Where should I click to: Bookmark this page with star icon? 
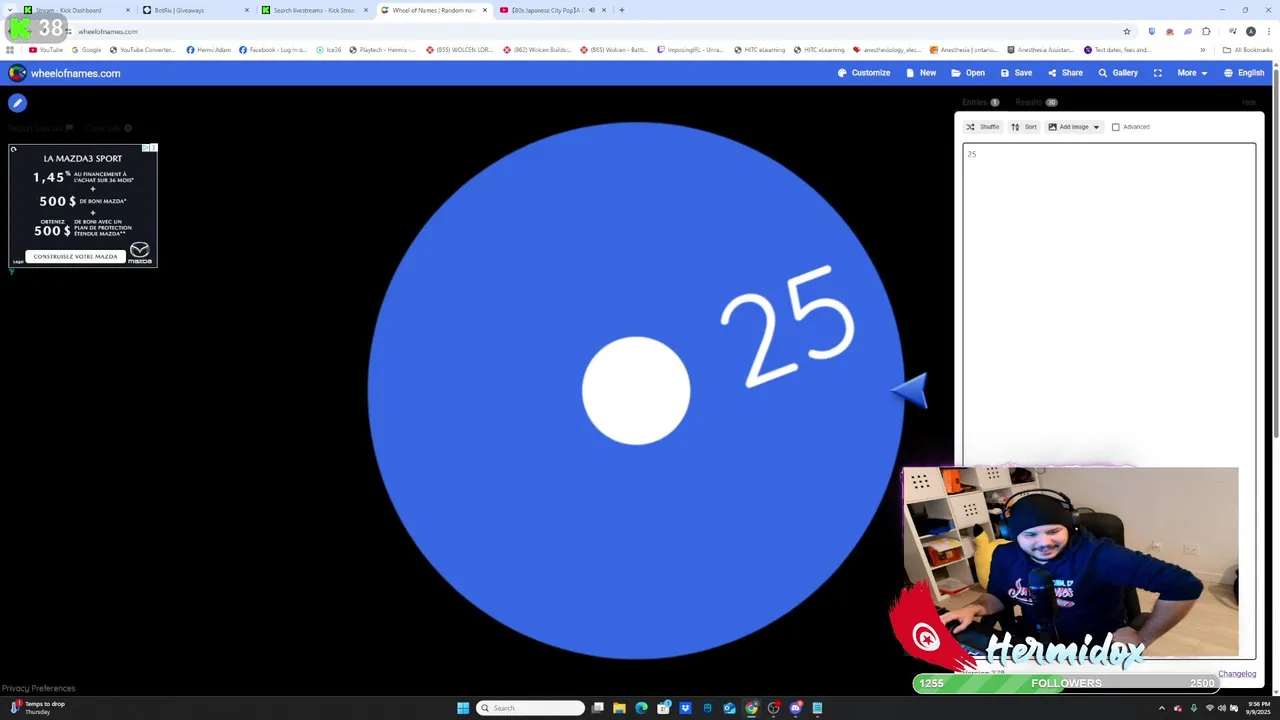(1127, 31)
